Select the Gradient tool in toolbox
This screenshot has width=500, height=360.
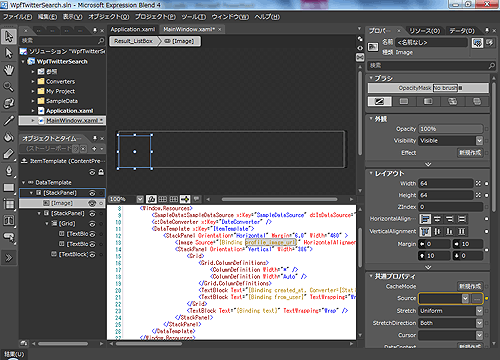pos(9,154)
